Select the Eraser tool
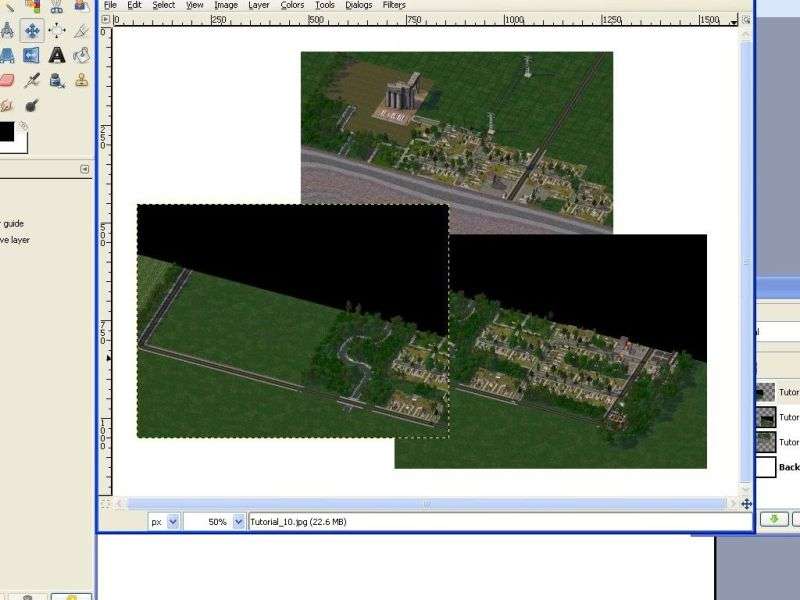 point(7,80)
